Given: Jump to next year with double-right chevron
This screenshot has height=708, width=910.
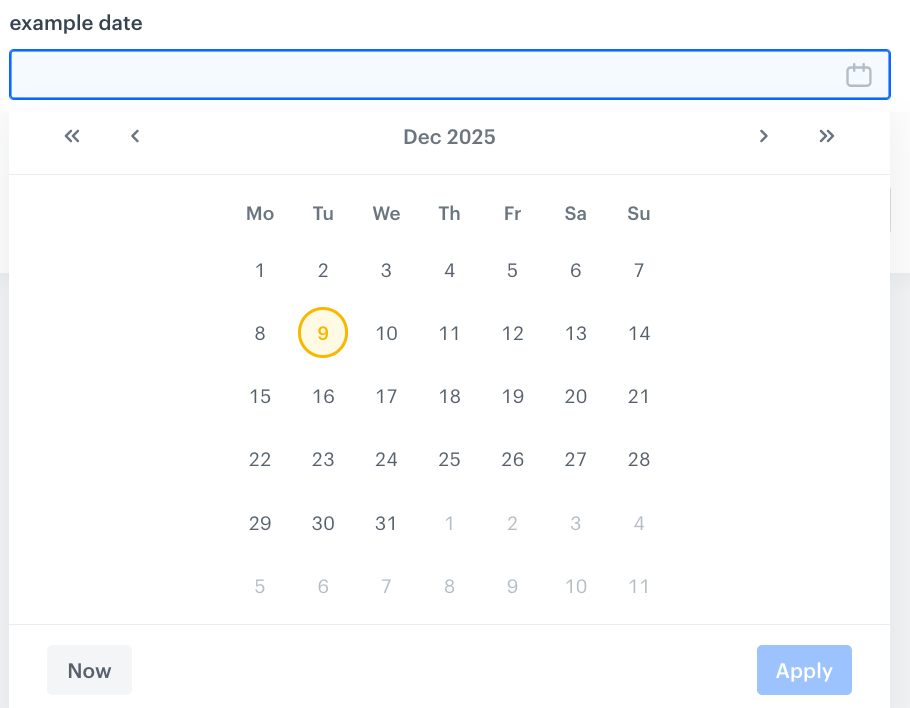Looking at the screenshot, I should coord(827,136).
